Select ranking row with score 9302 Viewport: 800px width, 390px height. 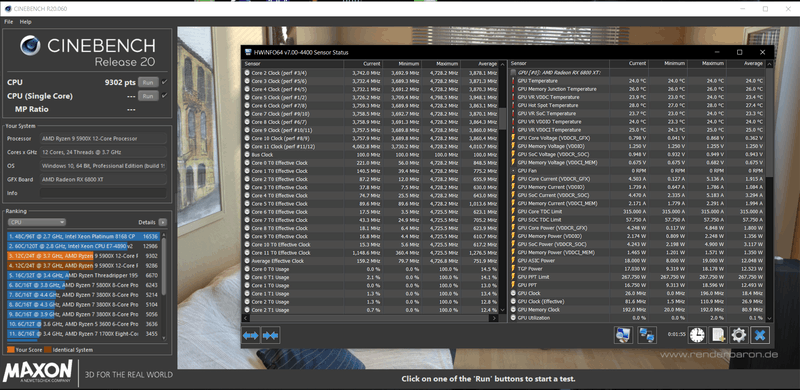coord(84,256)
